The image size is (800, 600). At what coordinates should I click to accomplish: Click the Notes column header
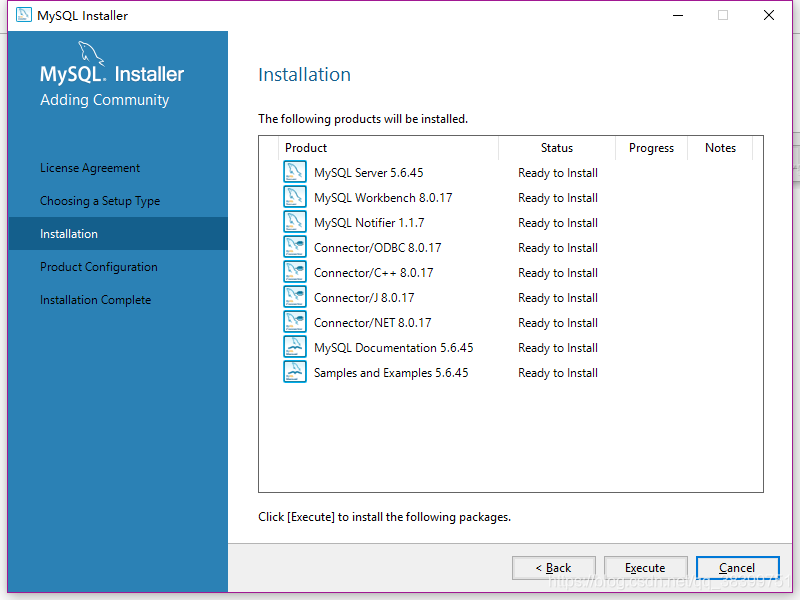click(x=720, y=148)
